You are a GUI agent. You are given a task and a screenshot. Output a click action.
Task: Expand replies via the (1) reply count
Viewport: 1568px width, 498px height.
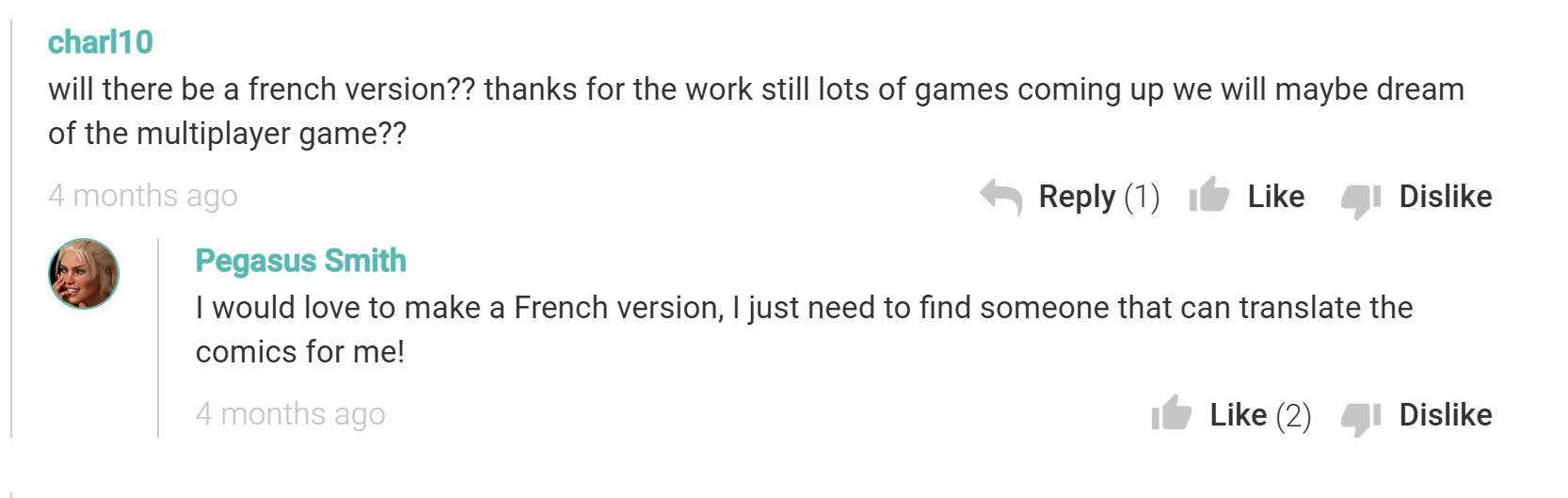tap(1142, 197)
